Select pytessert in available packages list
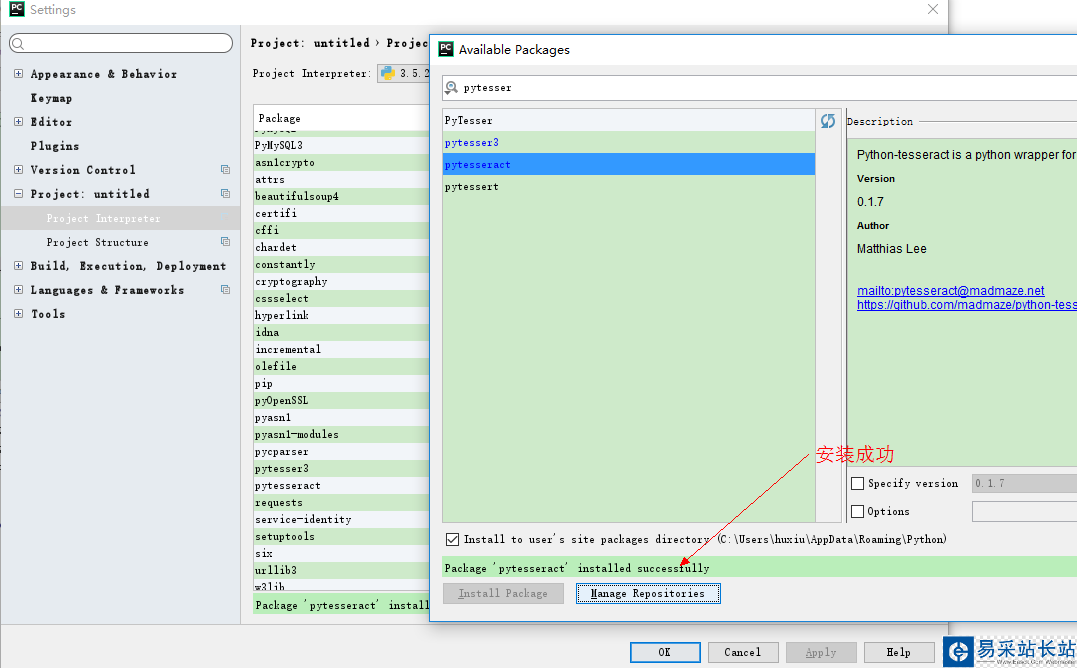 click(628, 186)
